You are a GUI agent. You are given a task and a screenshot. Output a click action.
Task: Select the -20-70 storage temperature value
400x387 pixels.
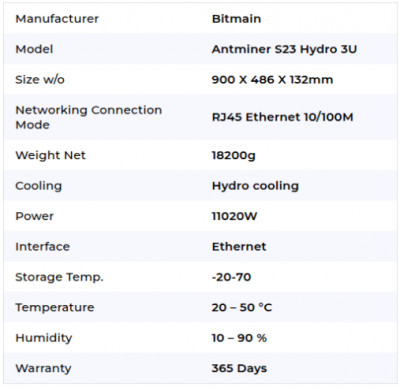(x=231, y=277)
